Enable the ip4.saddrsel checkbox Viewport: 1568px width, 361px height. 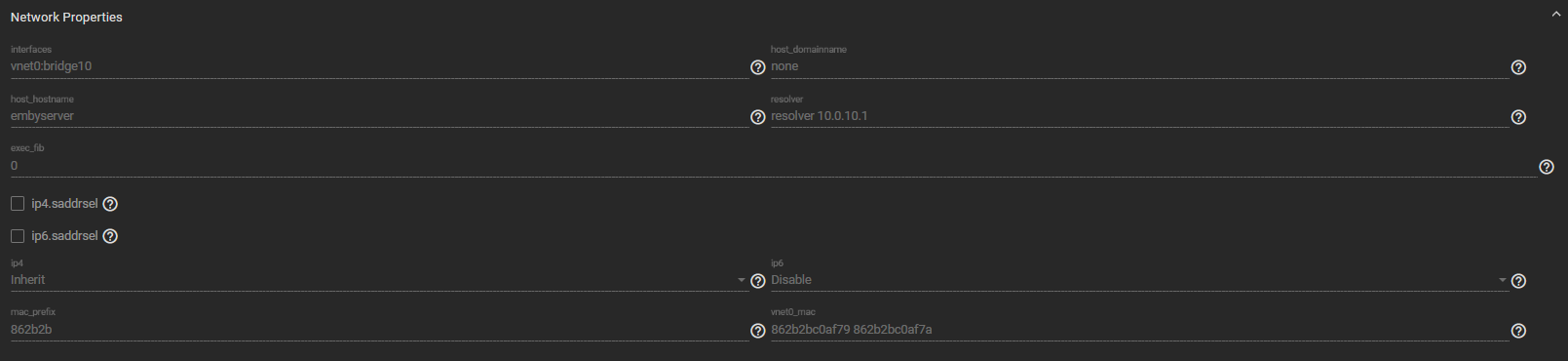coord(18,204)
